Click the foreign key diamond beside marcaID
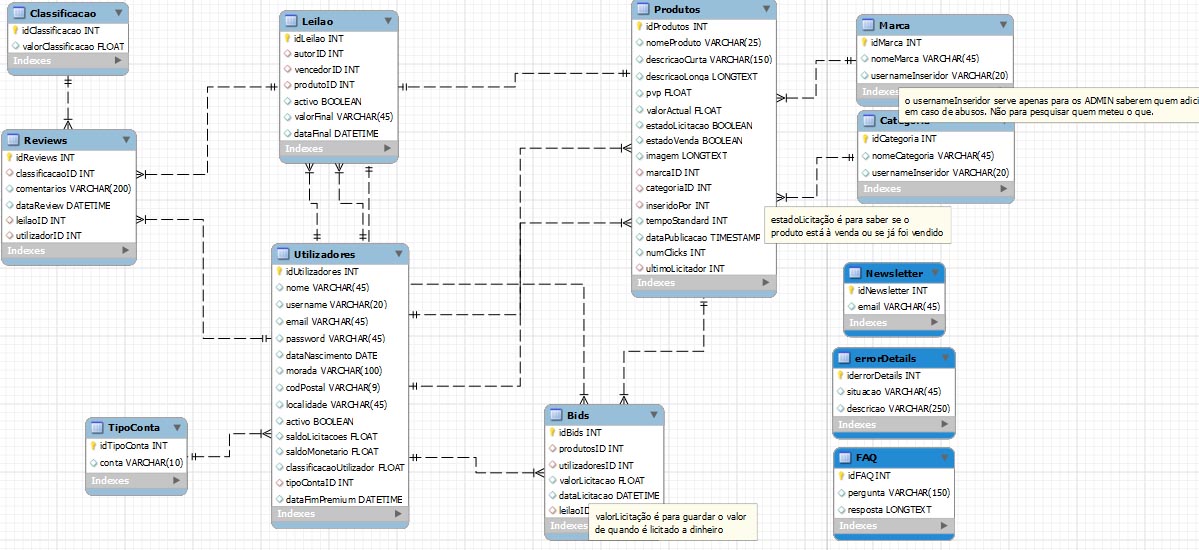1199x550 pixels. click(639, 173)
